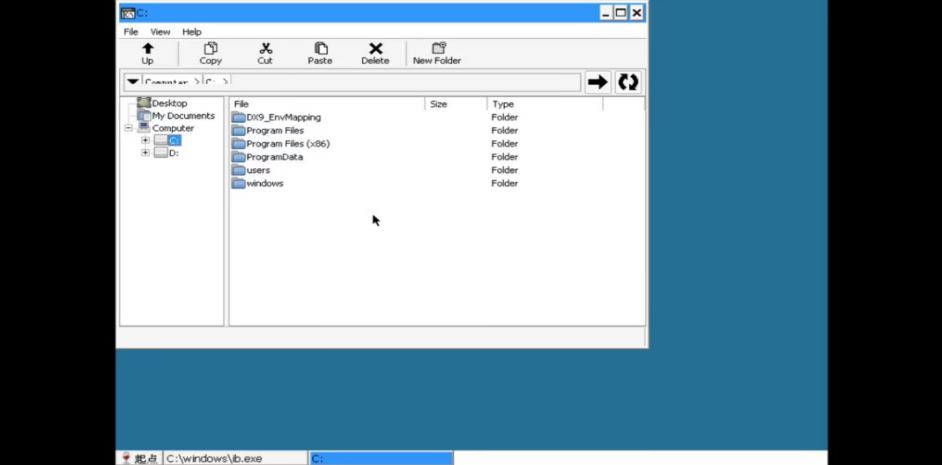Expand the C: drive tree node
The image size is (942, 465).
pos(145,141)
